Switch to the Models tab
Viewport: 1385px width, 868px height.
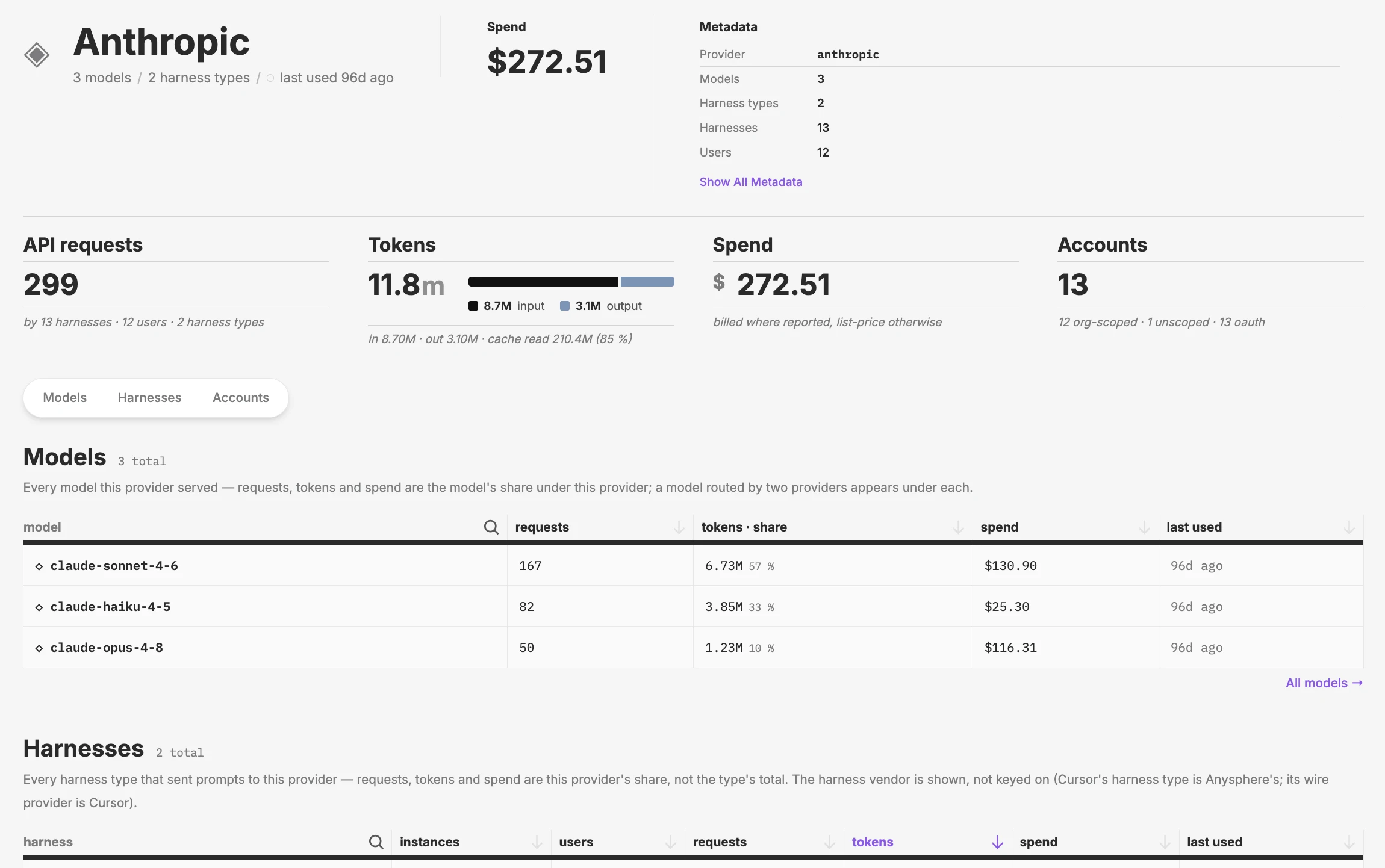click(x=65, y=397)
